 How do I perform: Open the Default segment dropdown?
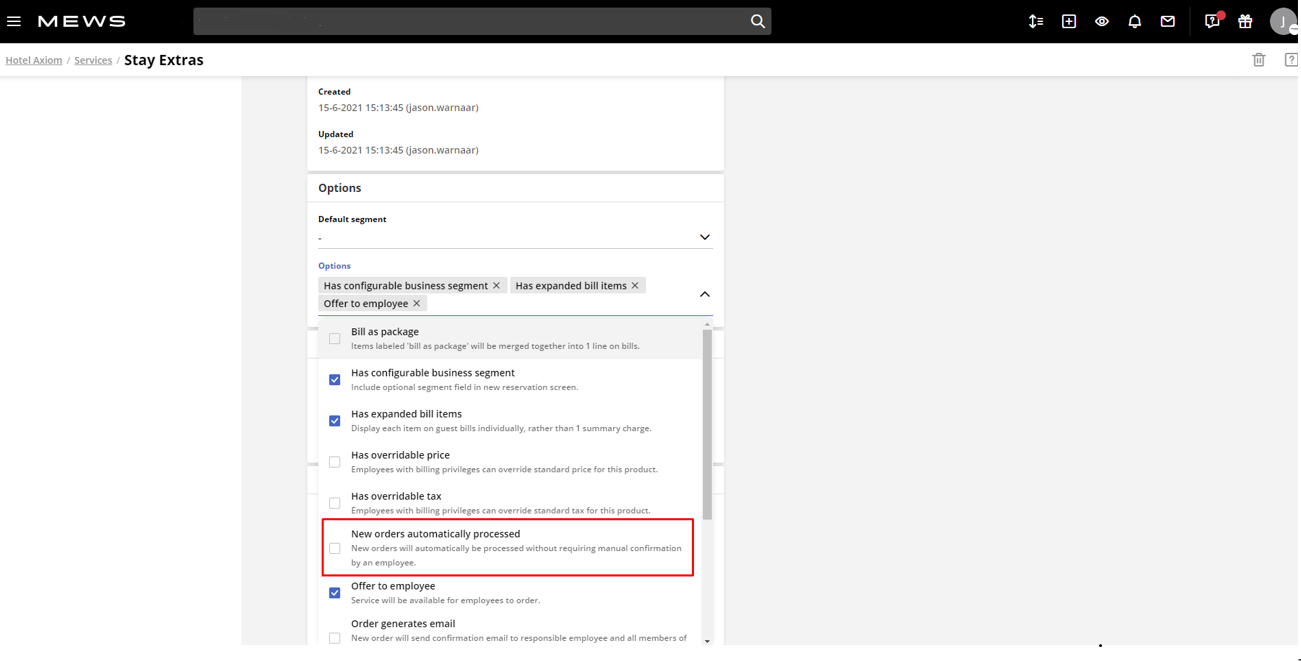tap(704, 236)
